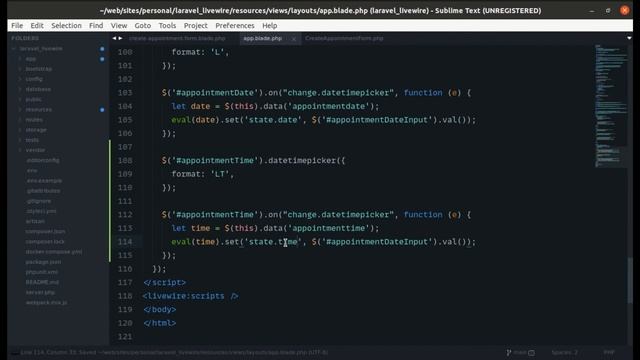Close the app.blade.php tab
This screenshot has height=360, width=640.
point(293,39)
